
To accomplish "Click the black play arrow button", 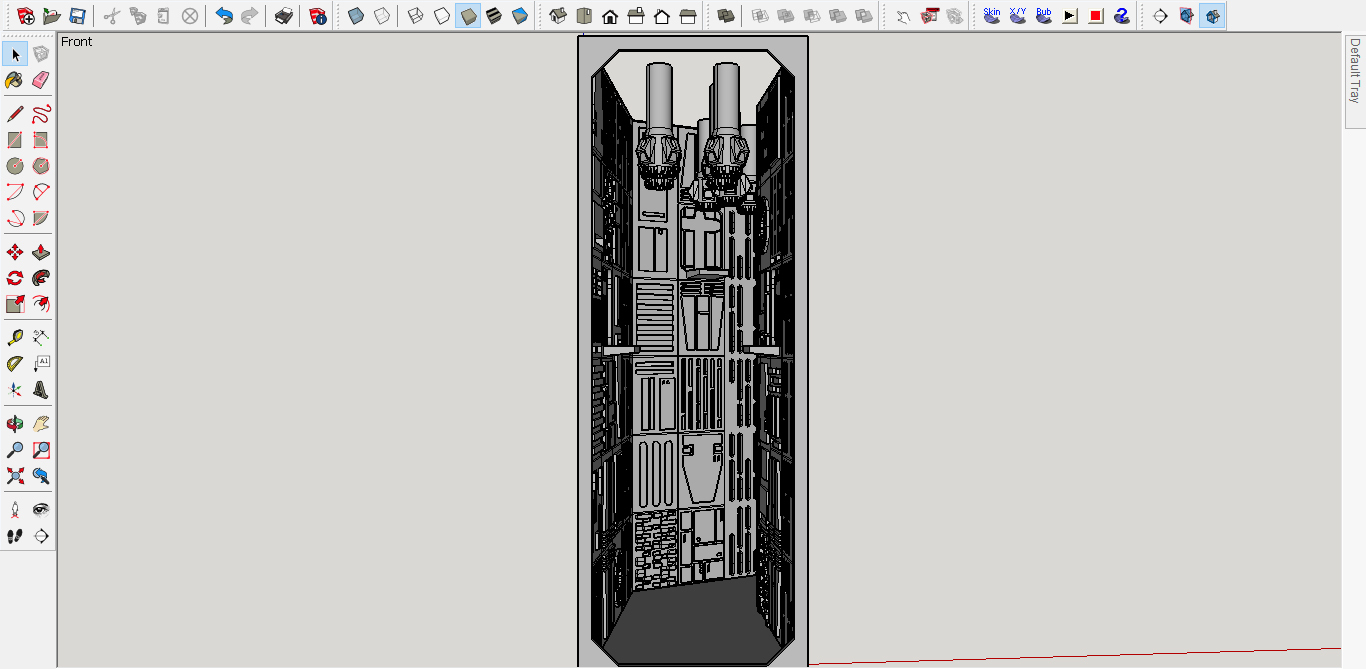I will tap(1070, 16).
